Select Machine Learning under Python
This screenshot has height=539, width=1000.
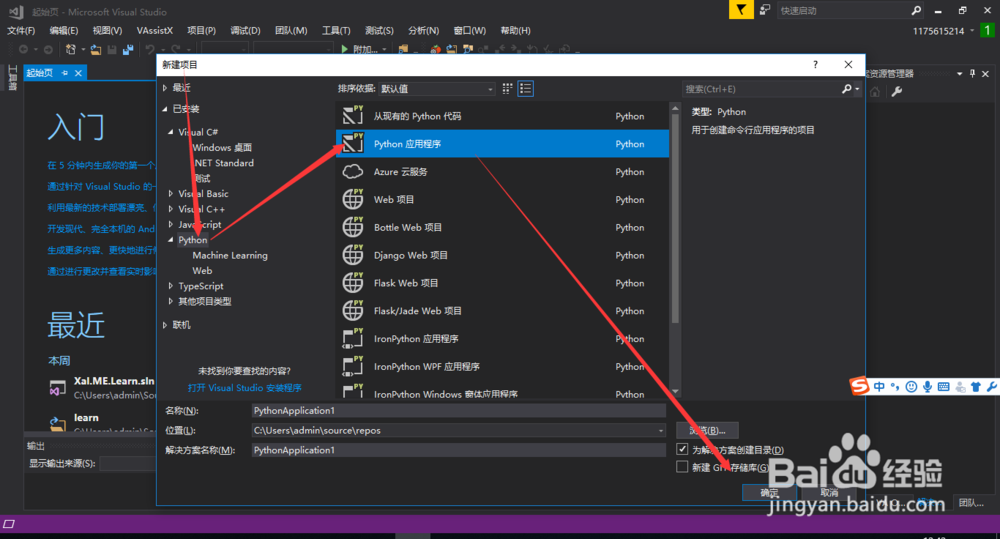click(230, 255)
